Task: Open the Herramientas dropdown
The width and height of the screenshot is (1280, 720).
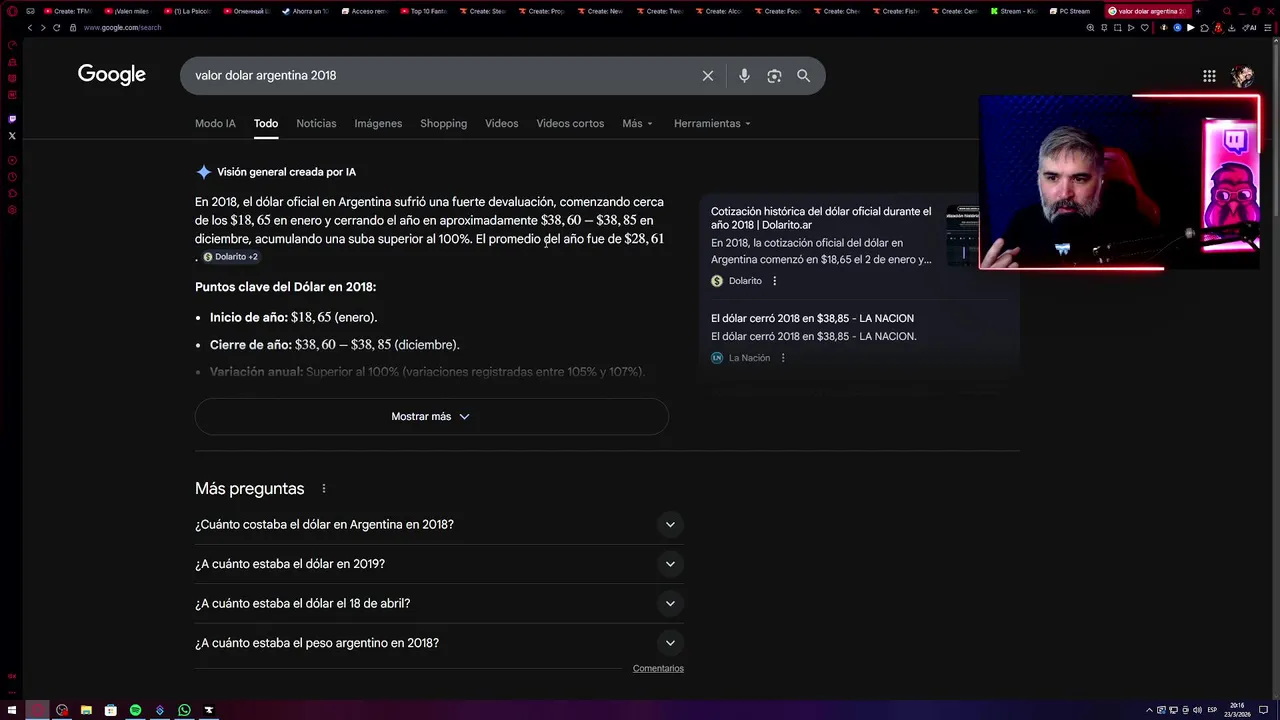Action: coord(712,123)
